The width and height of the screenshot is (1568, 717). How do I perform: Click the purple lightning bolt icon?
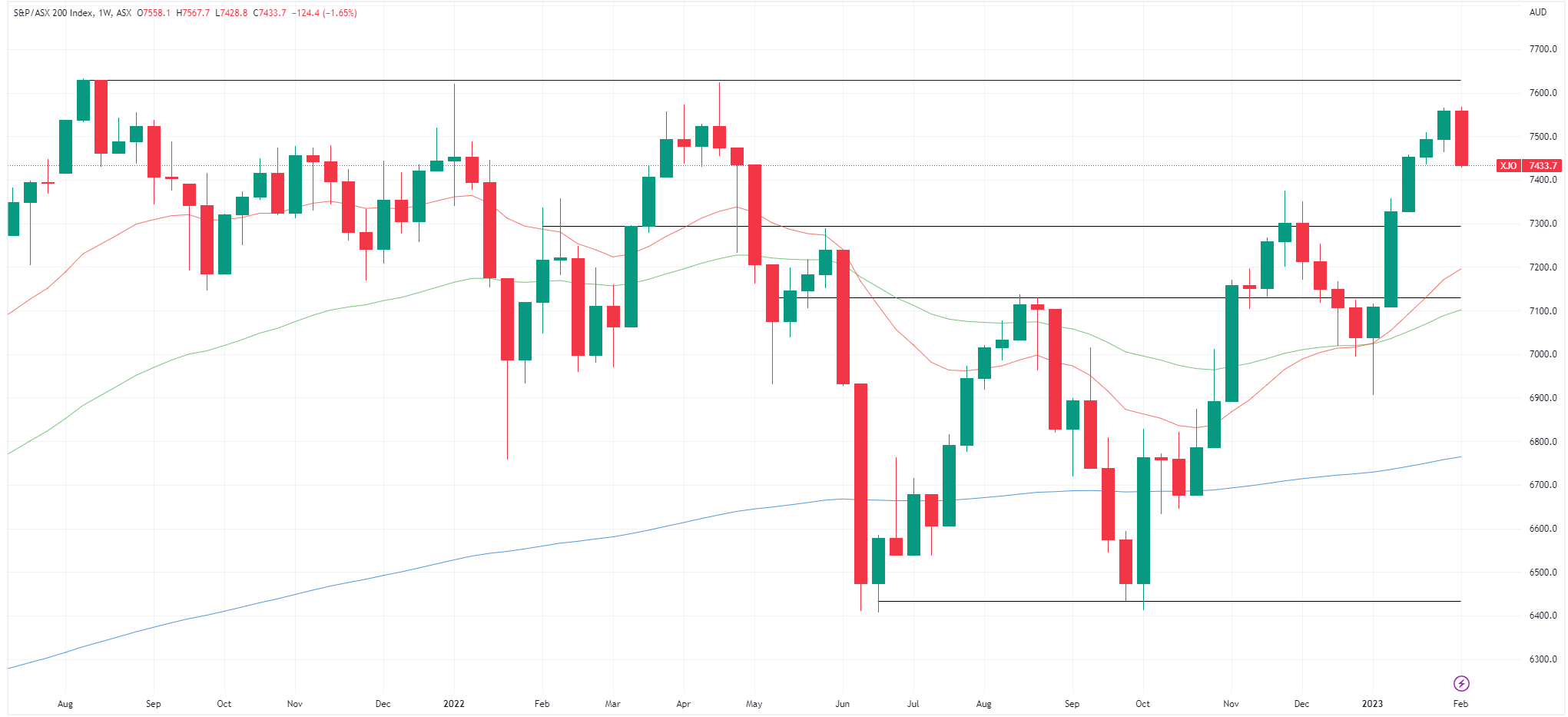[1460, 683]
